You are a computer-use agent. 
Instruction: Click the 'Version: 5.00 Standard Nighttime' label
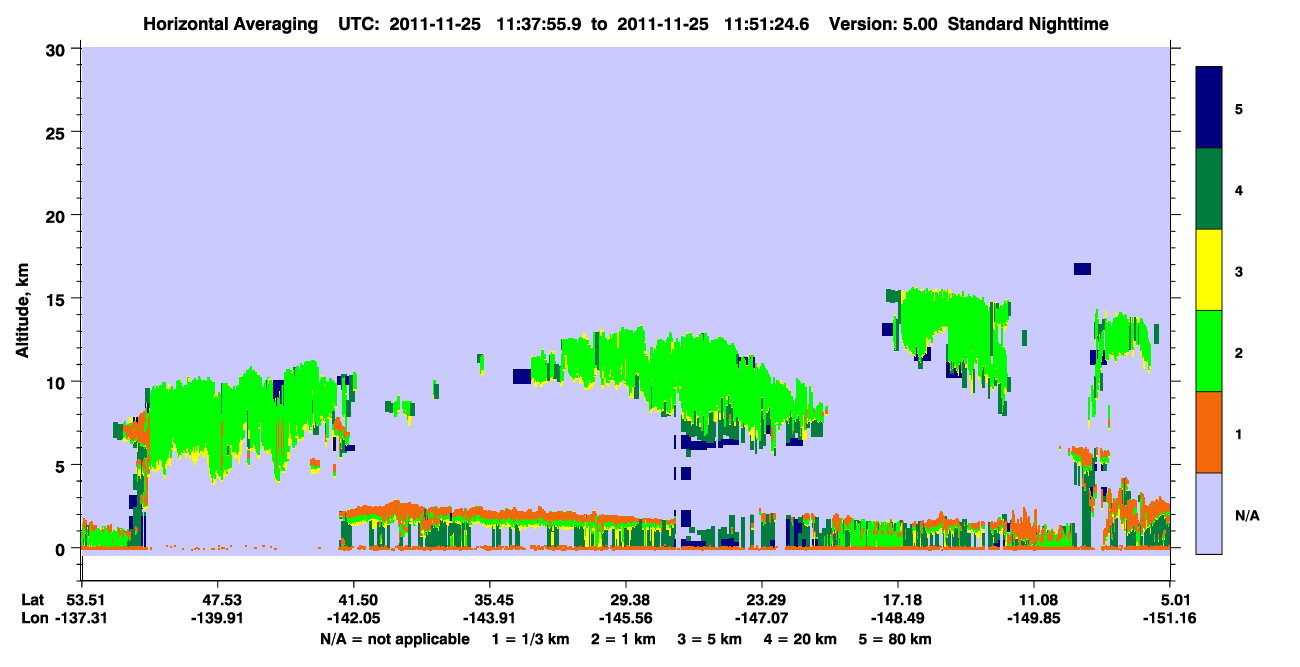pos(968,23)
